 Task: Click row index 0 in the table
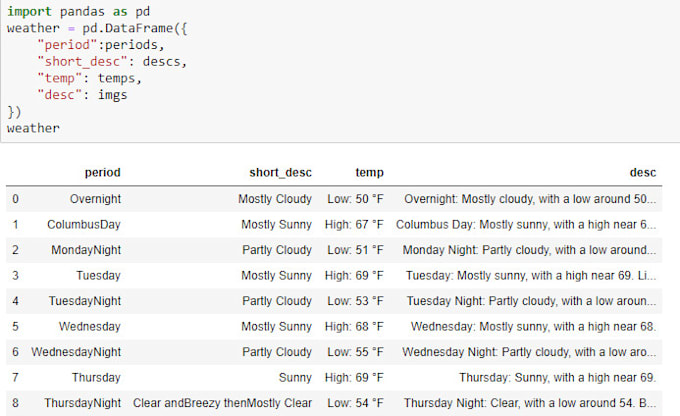pyautogui.click(x=16, y=199)
